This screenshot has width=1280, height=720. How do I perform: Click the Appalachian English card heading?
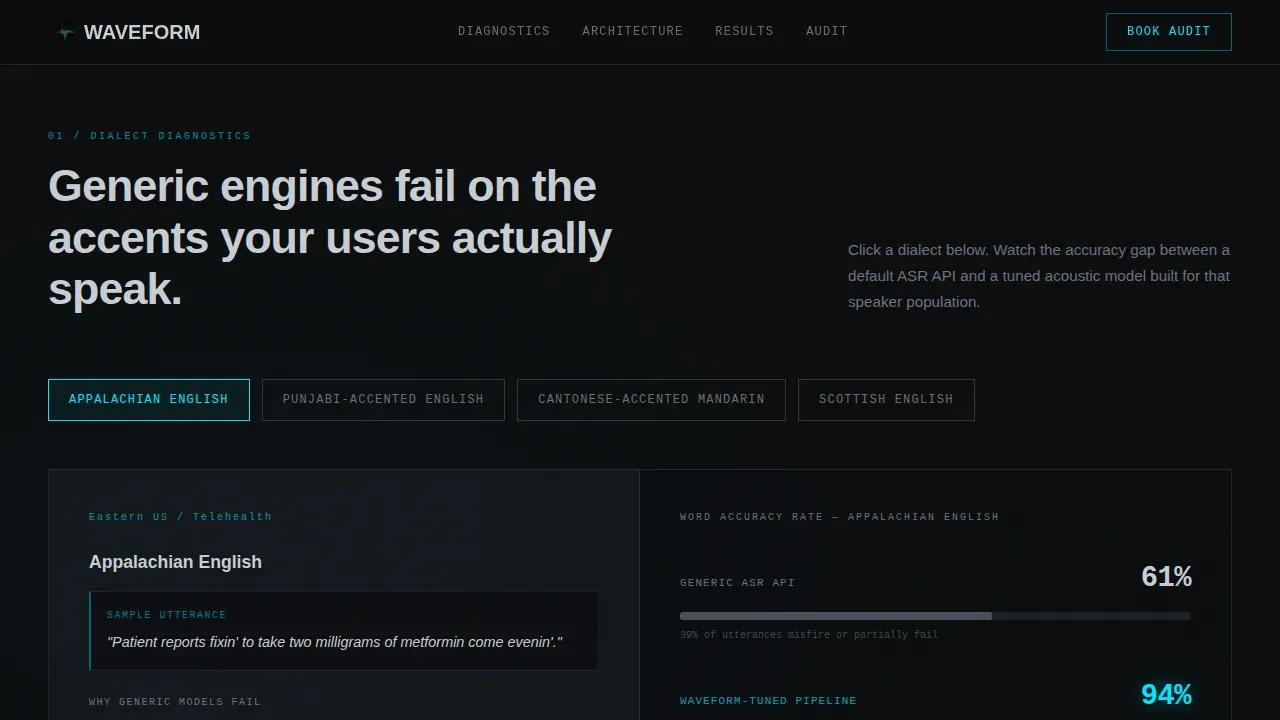click(175, 562)
